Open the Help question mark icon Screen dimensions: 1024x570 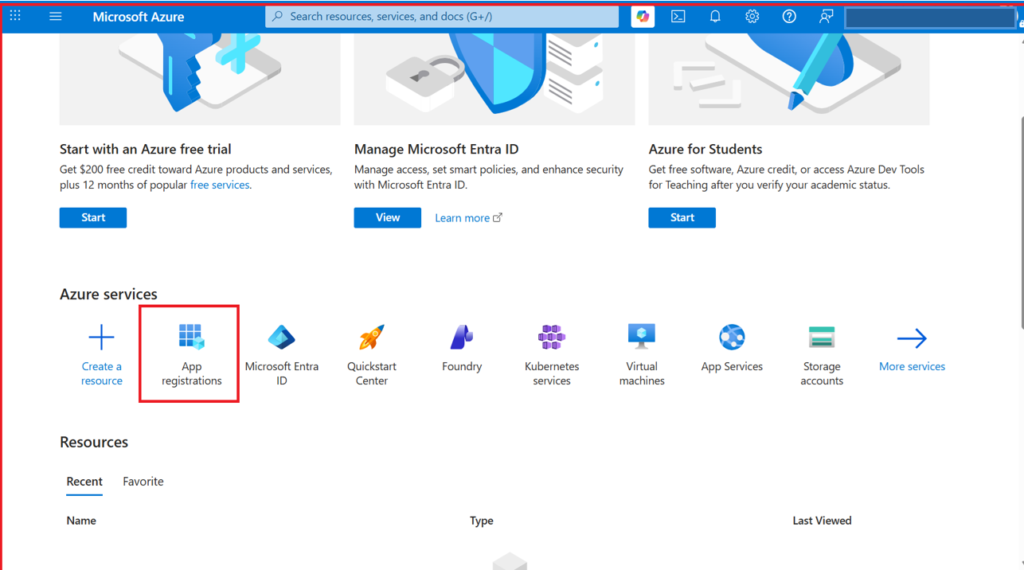coord(789,17)
